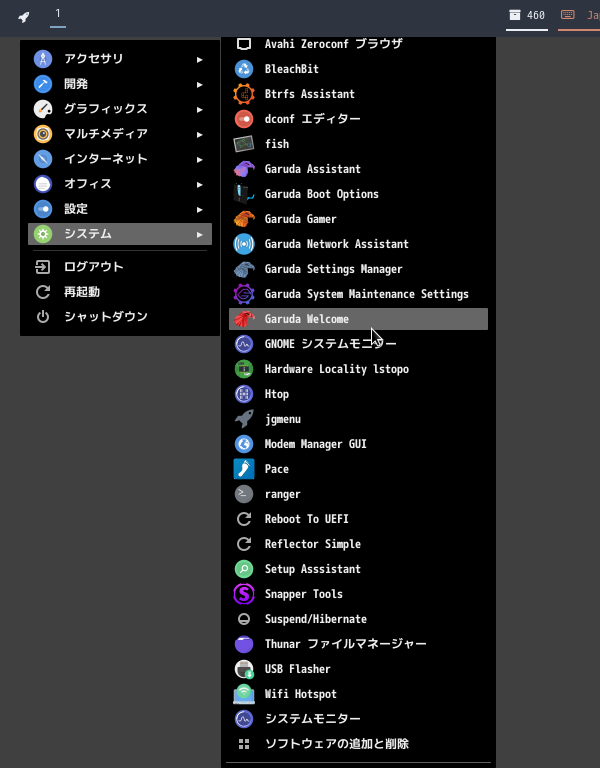Click the Wifi Hotspot icon
This screenshot has width=600, height=768.
click(244, 694)
